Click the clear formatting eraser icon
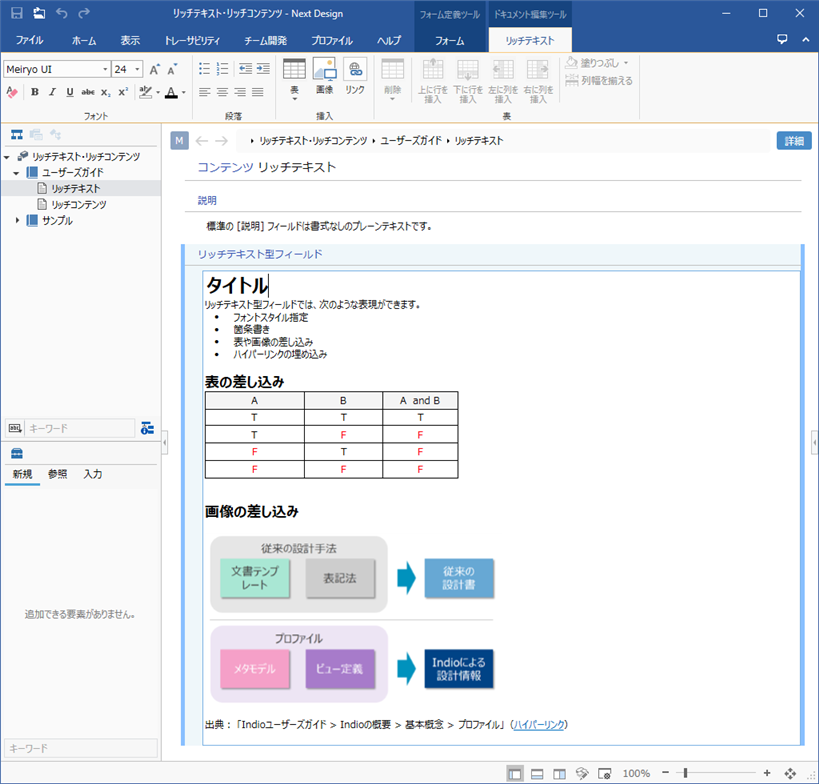 (12, 92)
